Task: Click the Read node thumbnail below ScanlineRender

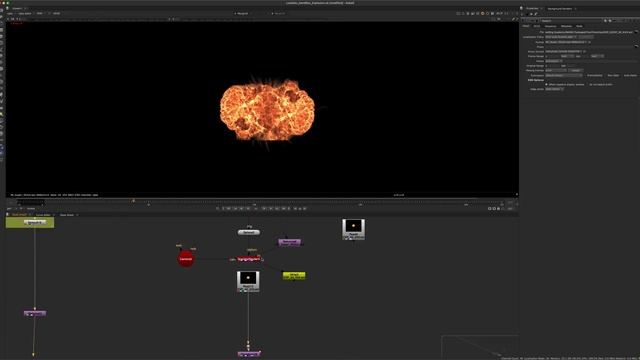Action: [248, 281]
